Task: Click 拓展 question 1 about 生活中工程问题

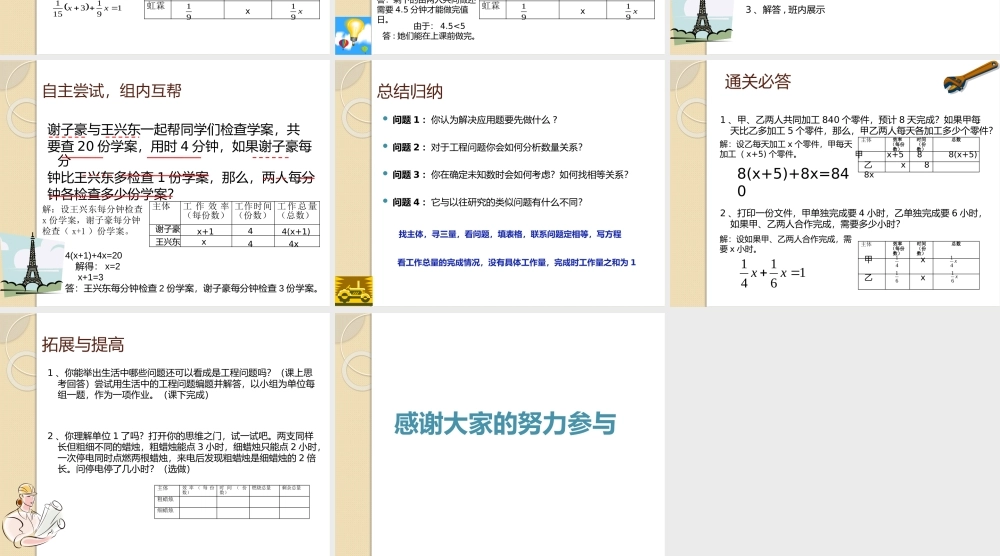Action: click(x=181, y=383)
